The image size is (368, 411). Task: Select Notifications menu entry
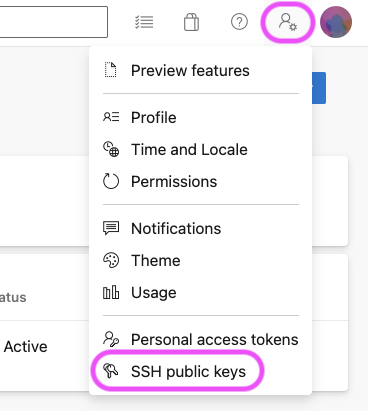pyautogui.click(x=200, y=228)
